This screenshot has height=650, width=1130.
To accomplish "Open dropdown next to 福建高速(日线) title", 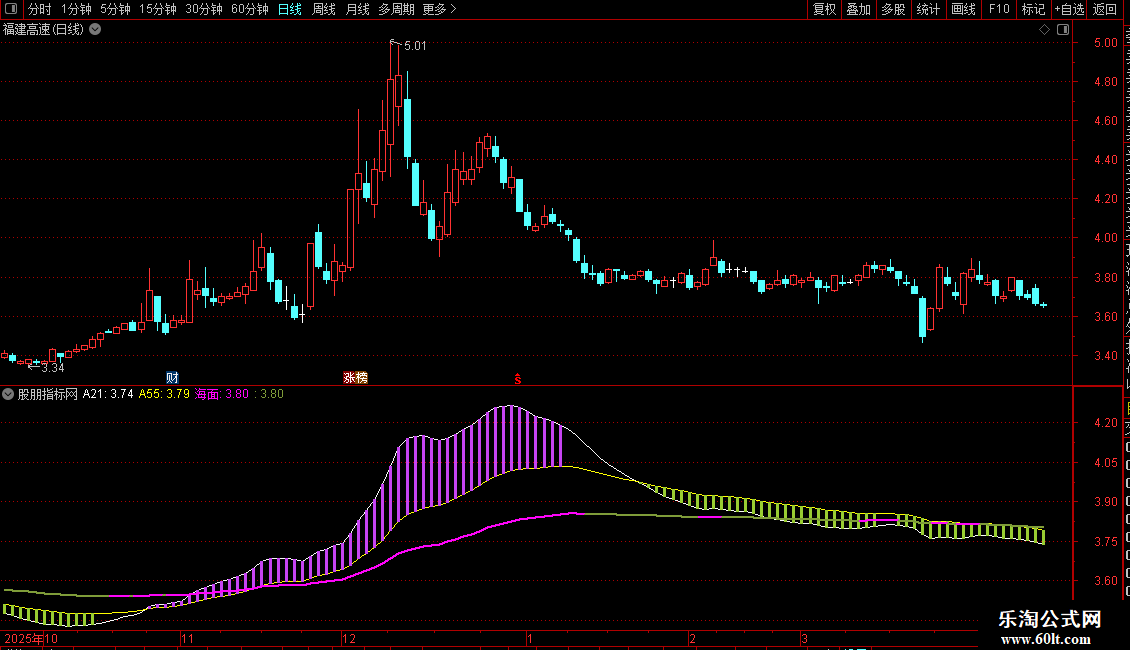I will 95,30.
